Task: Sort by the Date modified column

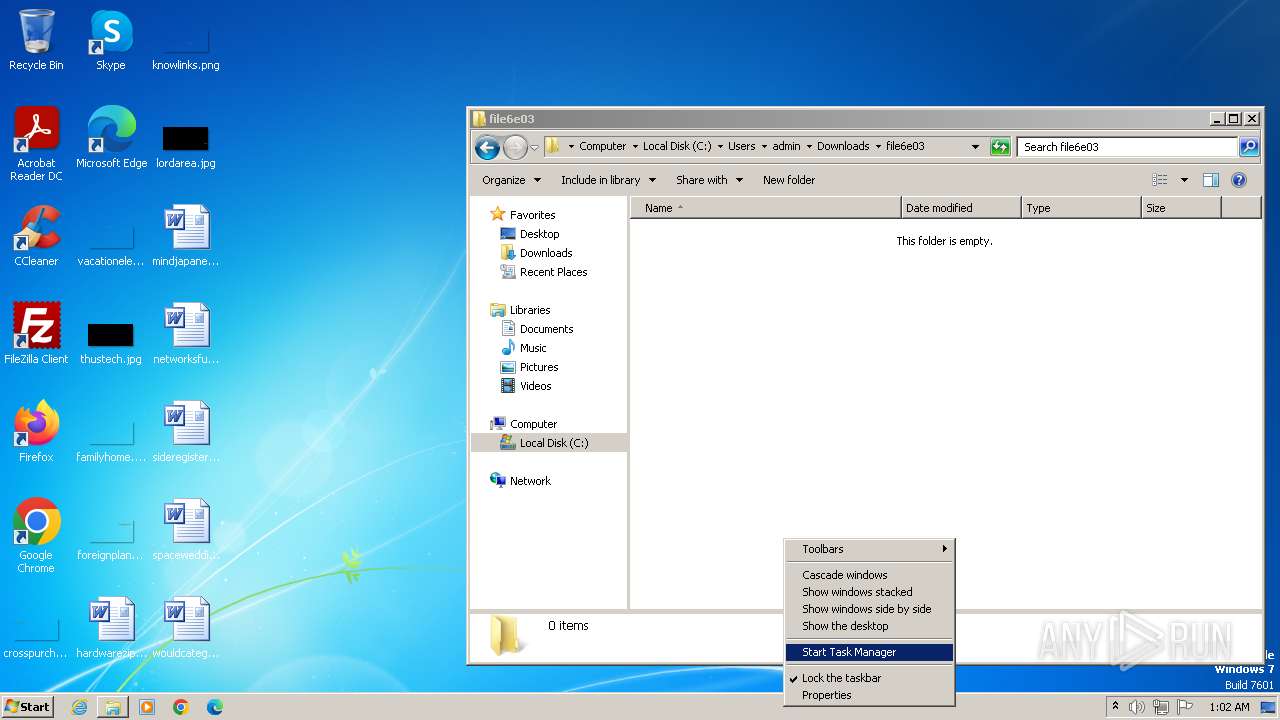Action: (x=961, y=208)
